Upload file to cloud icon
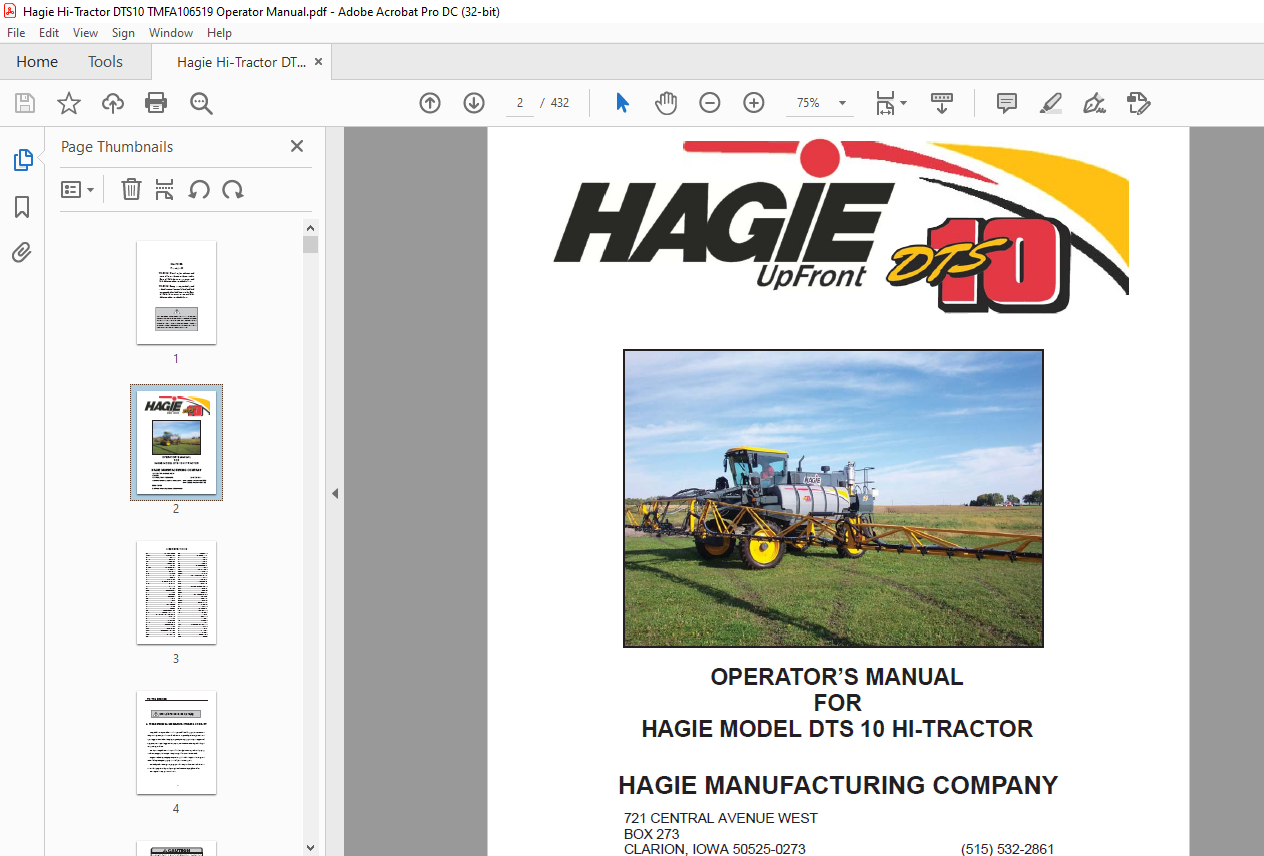1264x856 pixels. [113, 103]
